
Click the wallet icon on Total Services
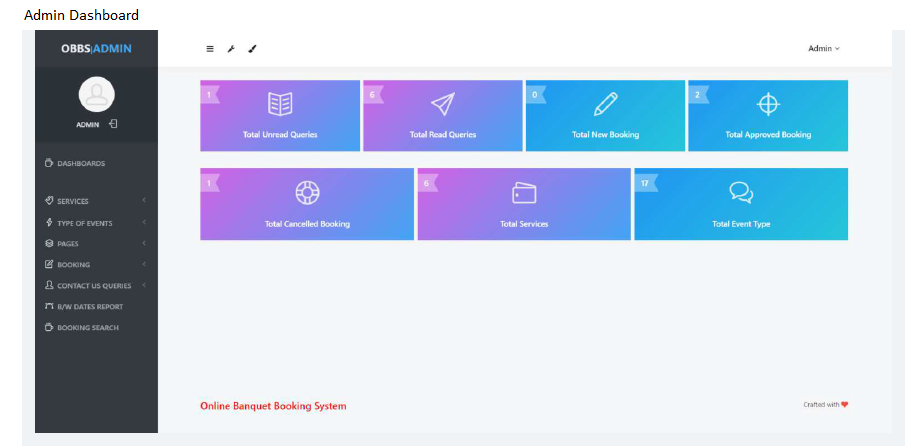click(524, 193)
